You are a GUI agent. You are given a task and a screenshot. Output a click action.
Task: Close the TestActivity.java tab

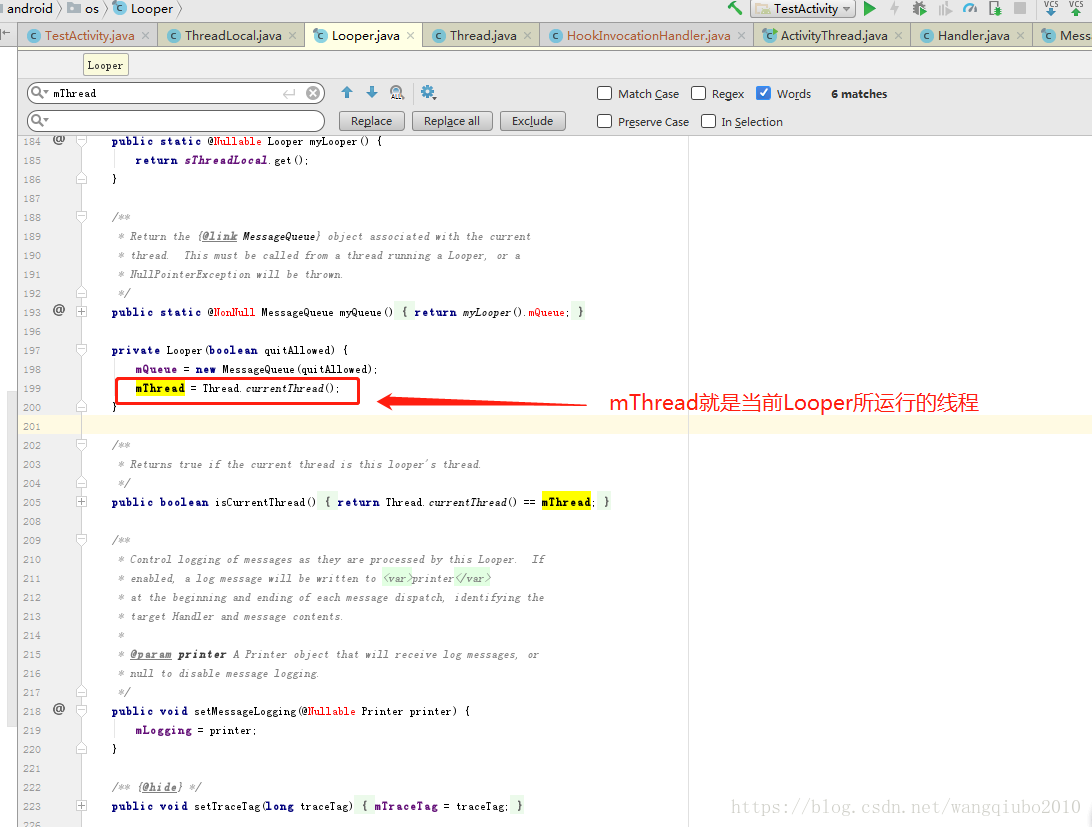click(145, 36)
